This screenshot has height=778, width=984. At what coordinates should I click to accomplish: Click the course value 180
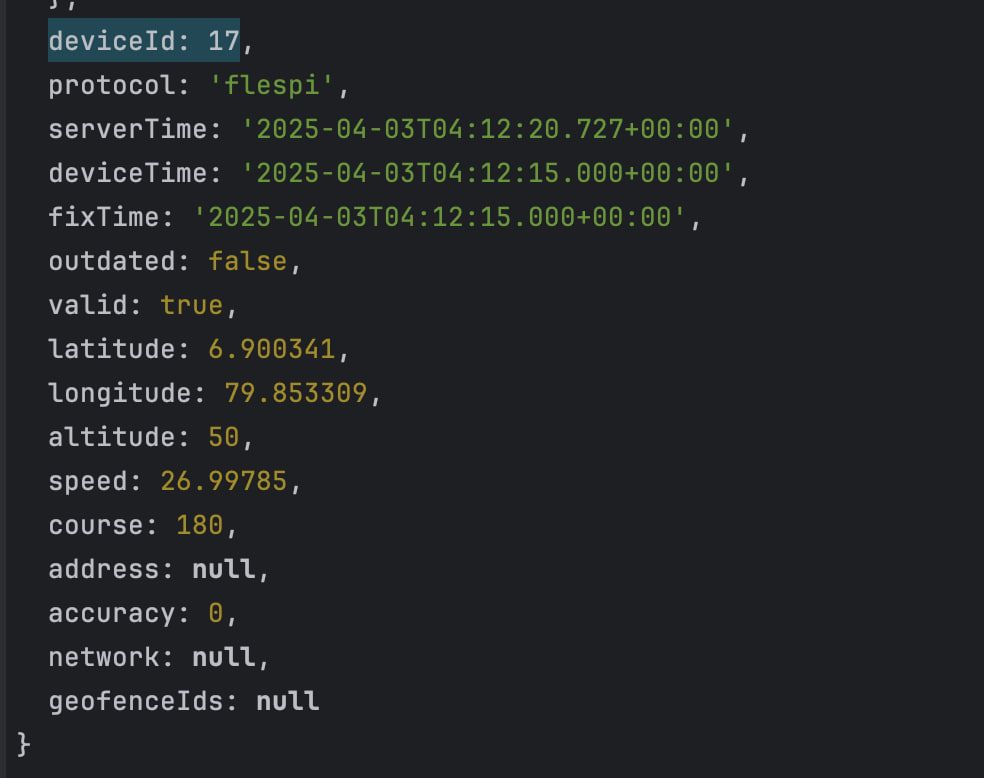pyautogui.click(x=200, y=525)
